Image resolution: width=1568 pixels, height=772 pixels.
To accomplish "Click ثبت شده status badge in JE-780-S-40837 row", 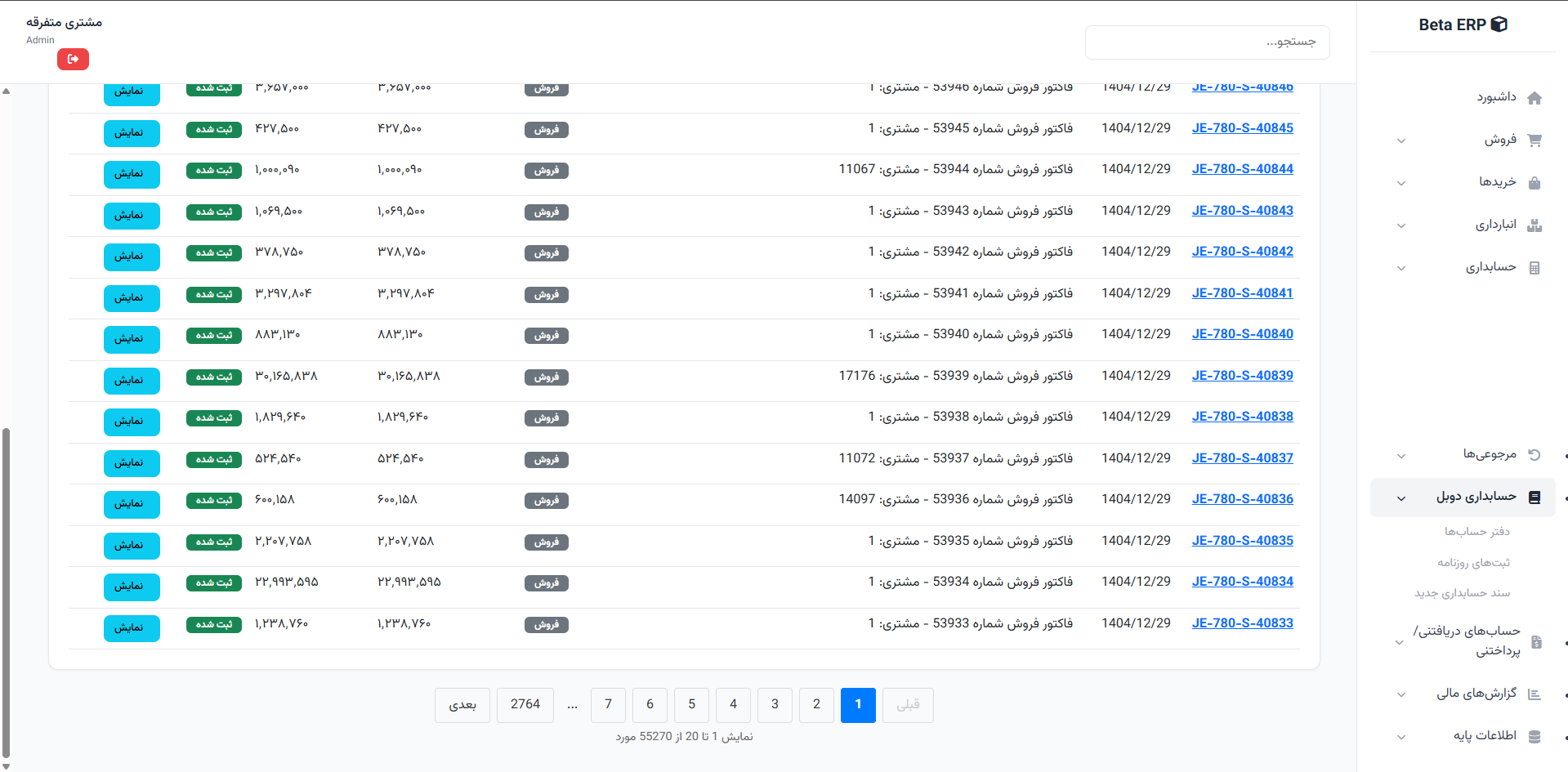I will tap(214, 459).
